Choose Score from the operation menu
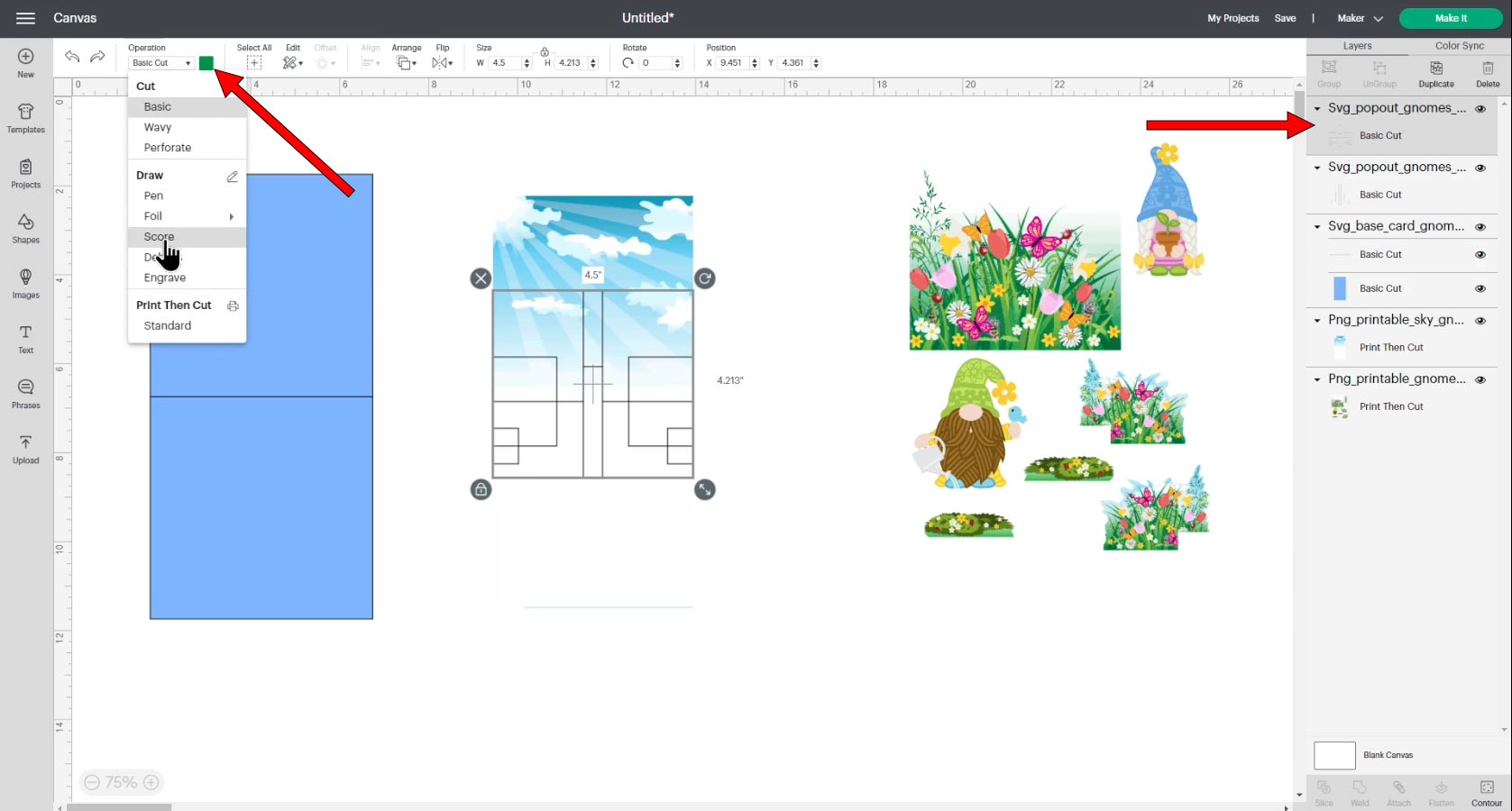The height and width of the screenshot is (811, 1512). coord(159,237)
